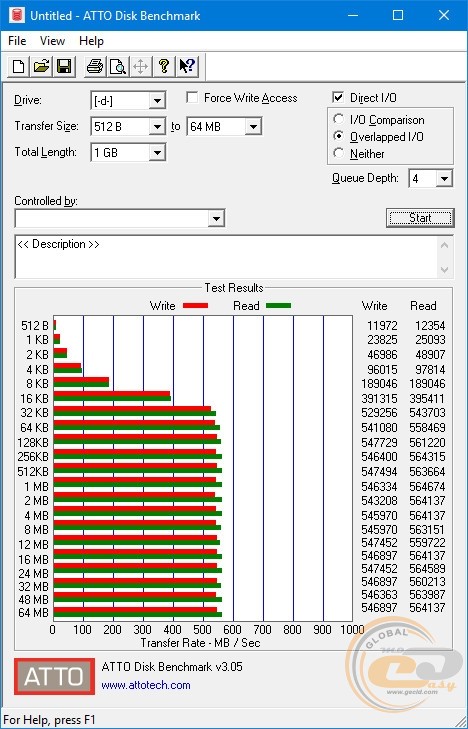
Task: Click the status bar help text
Action: pyautogui.click(x=49, y=720)
